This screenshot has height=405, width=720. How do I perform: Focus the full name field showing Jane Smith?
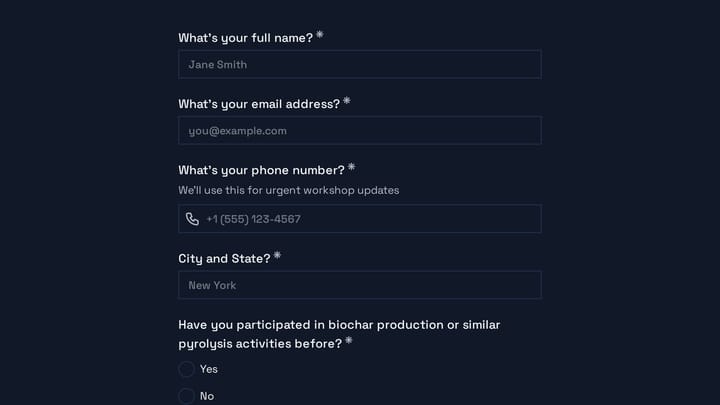360,64
